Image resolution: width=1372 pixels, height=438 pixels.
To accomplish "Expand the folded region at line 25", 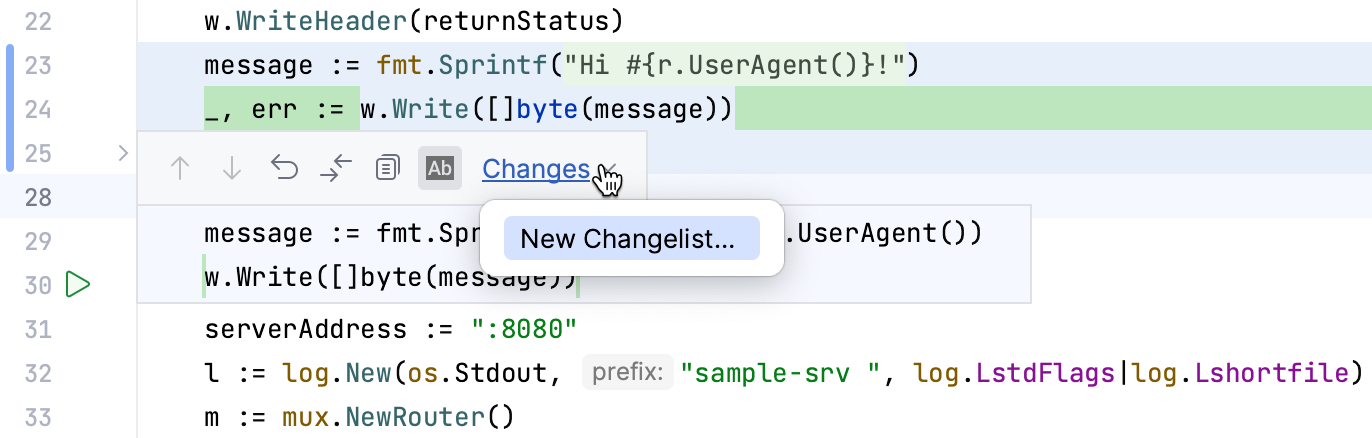I will click(123, 153).
